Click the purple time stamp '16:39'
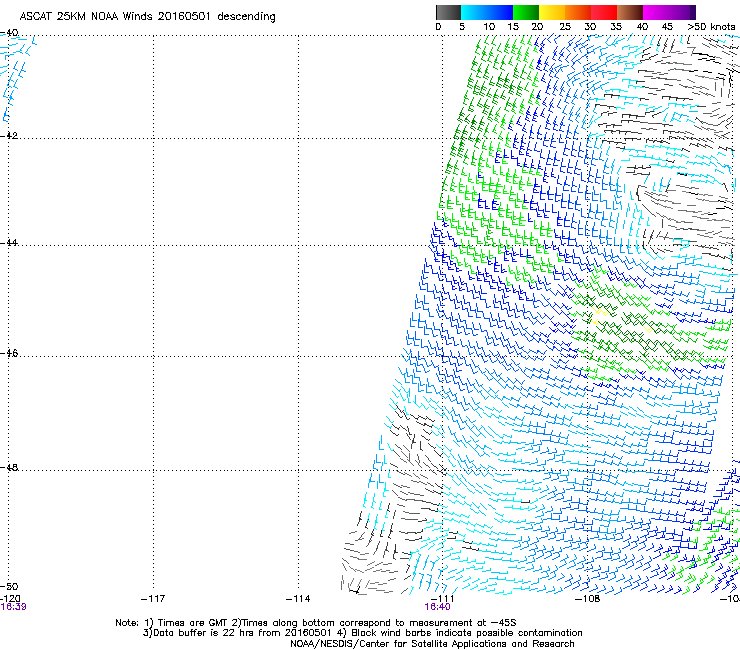 tap(13, 607)
